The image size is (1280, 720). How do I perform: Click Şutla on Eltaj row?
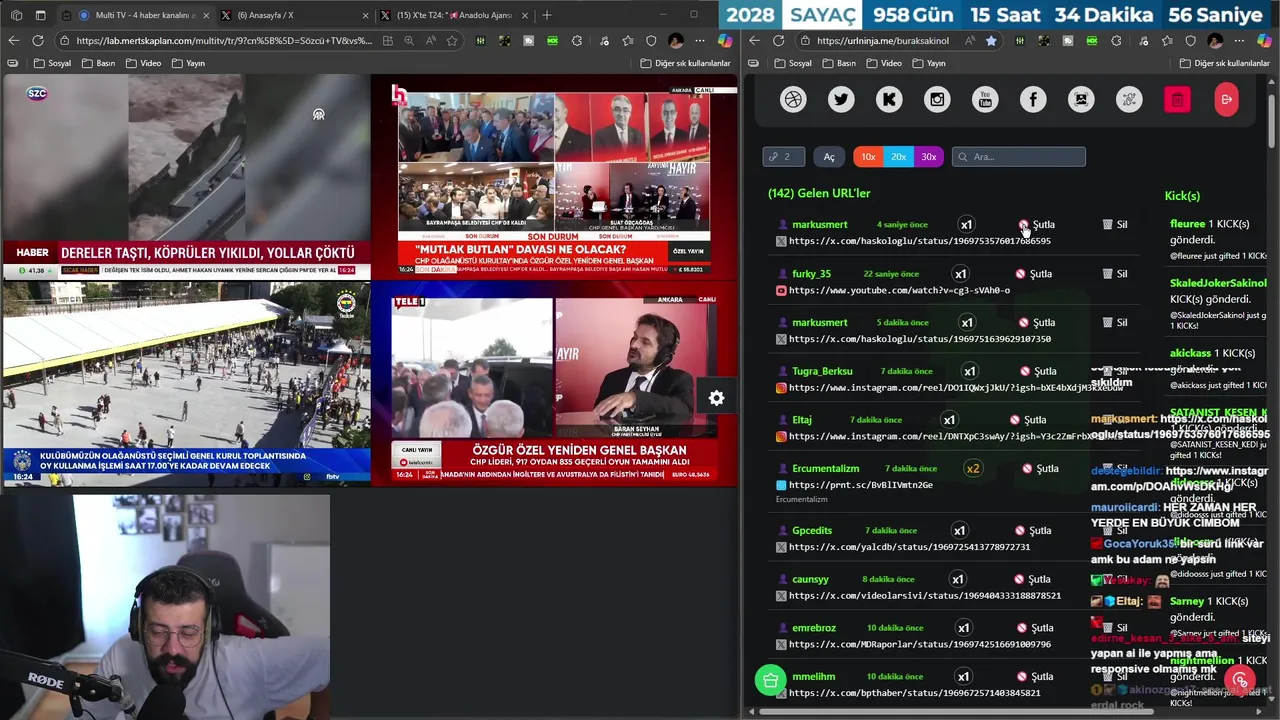click(1028, 420)
